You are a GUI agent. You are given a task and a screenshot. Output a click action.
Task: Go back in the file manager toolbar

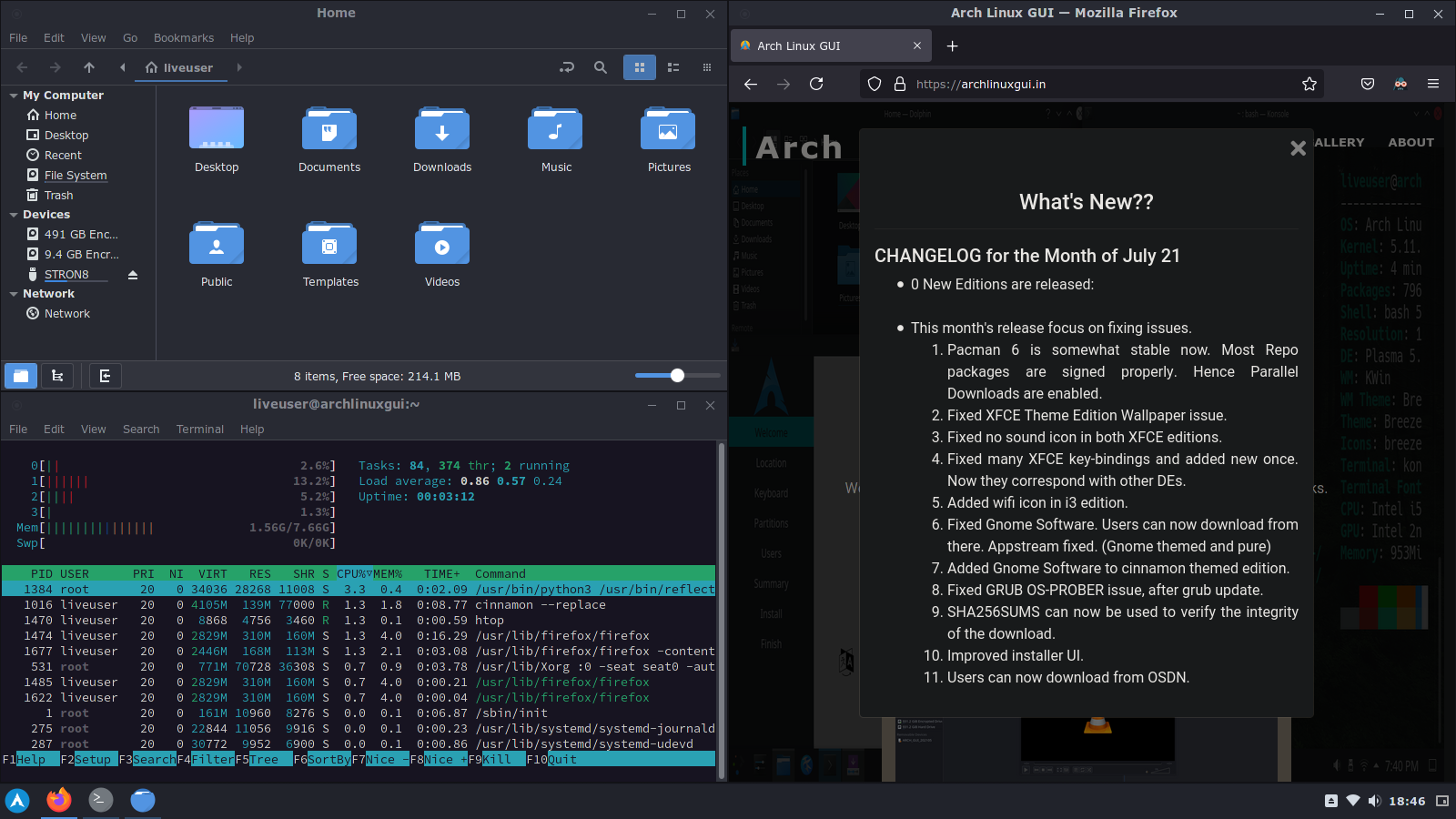point(23,67)
